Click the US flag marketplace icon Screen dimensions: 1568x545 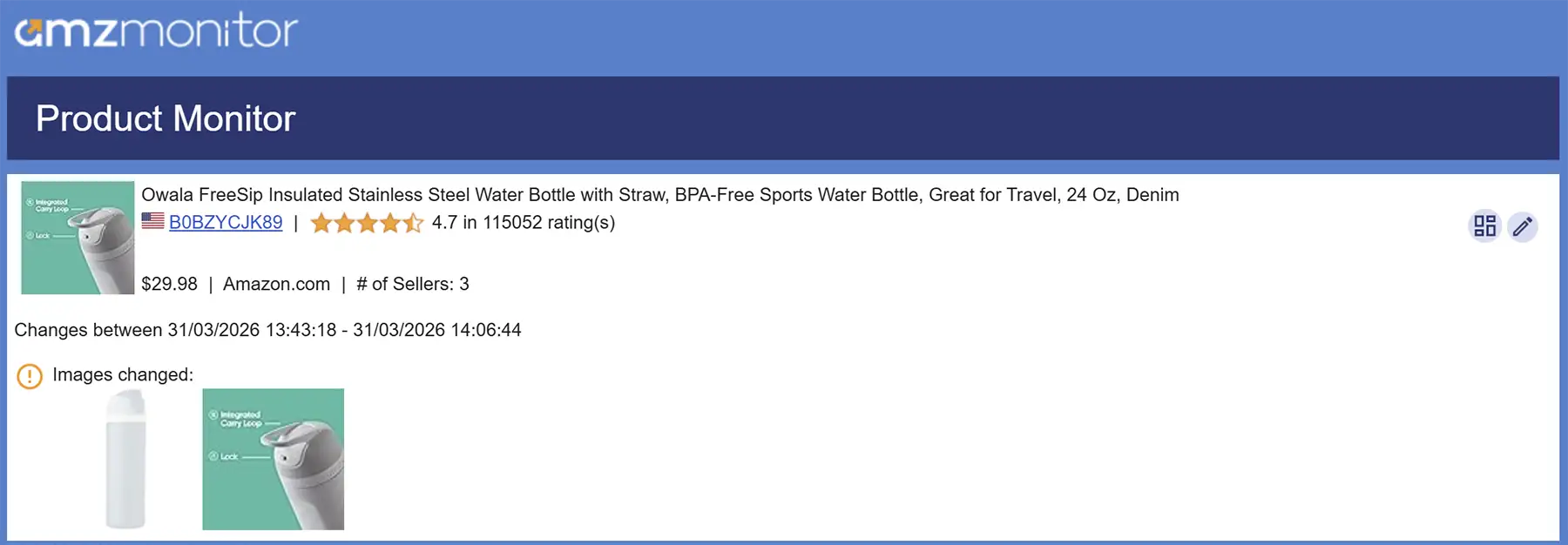tap(153, 221)
